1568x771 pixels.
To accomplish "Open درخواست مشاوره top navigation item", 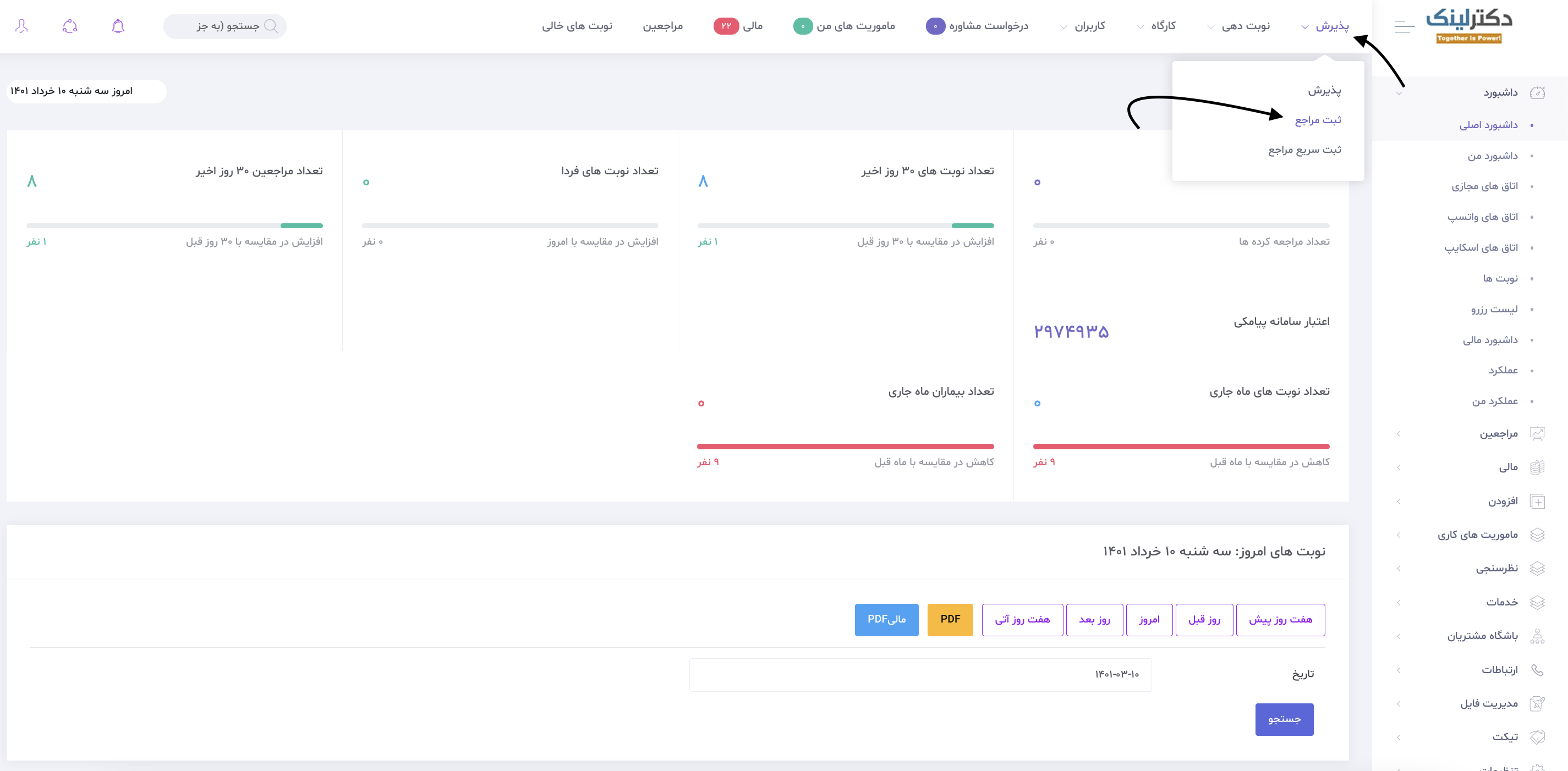I will tap(989, 26).
